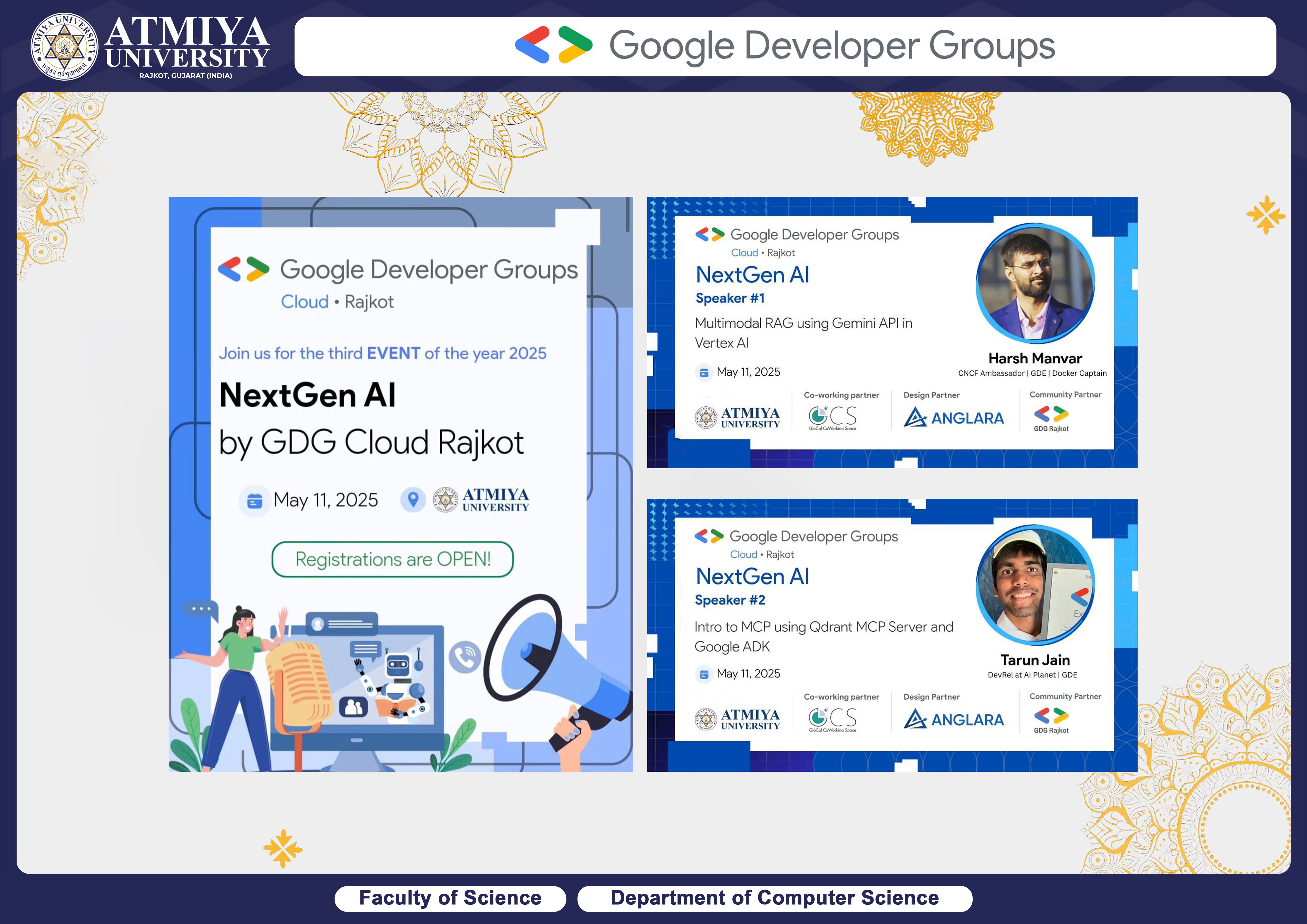
Task: Click the GCS co-working partner logo on the Speaker #2 card
Action: tap(832, 720)
